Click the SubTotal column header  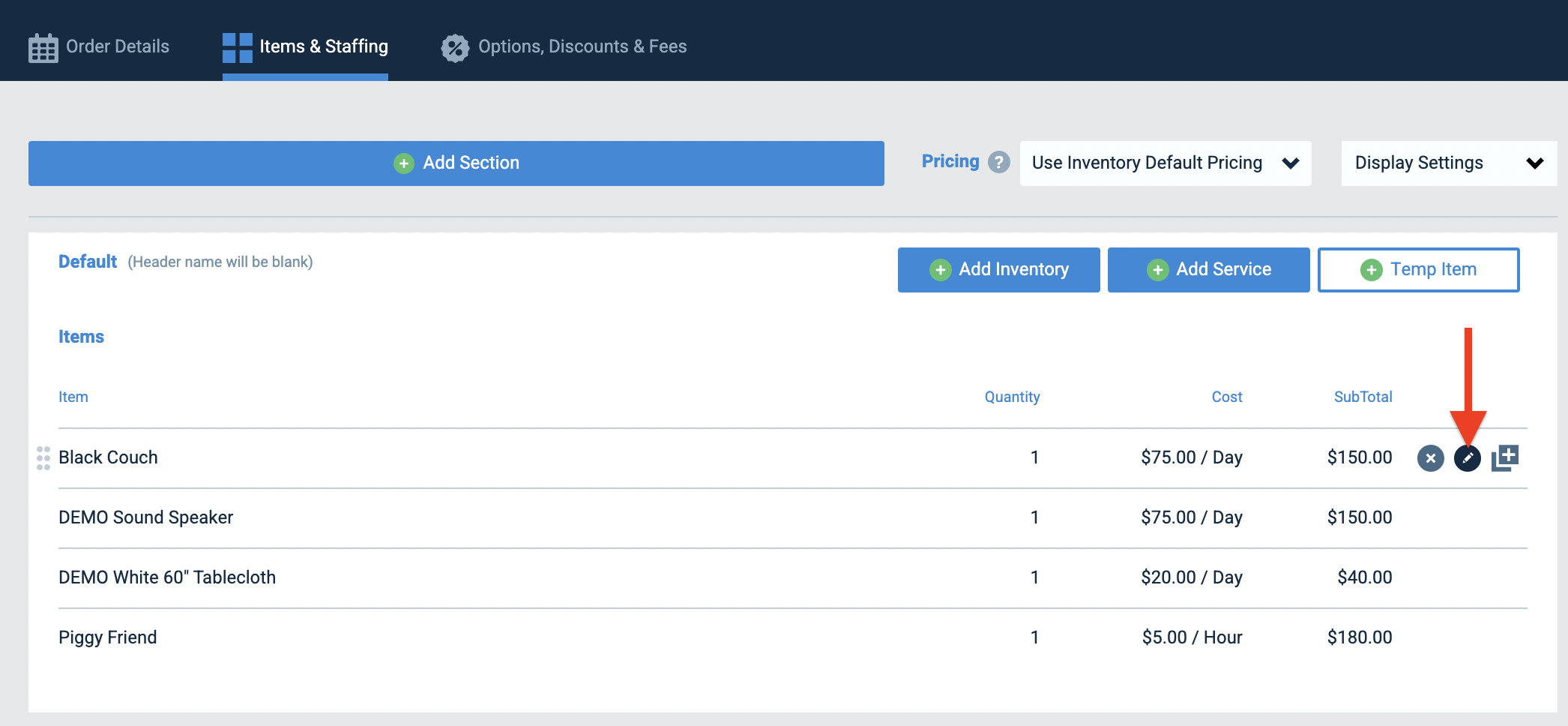tap(1363, 397)
